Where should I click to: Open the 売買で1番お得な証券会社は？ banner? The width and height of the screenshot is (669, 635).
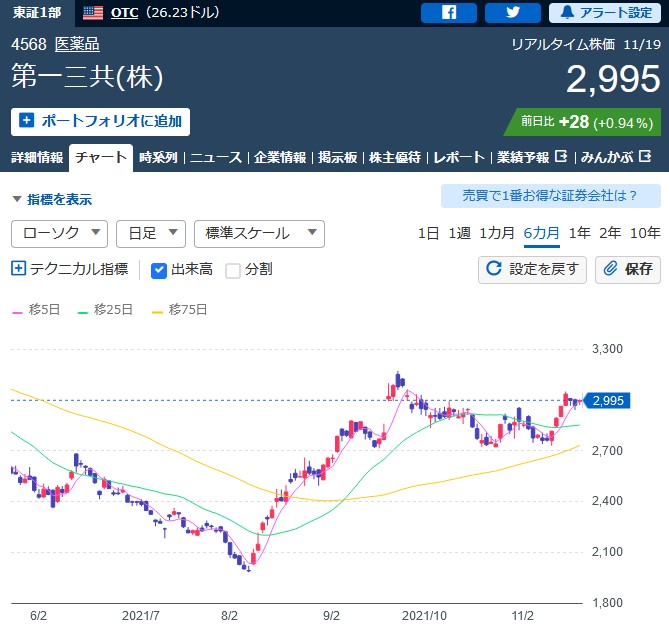[550, 196]
